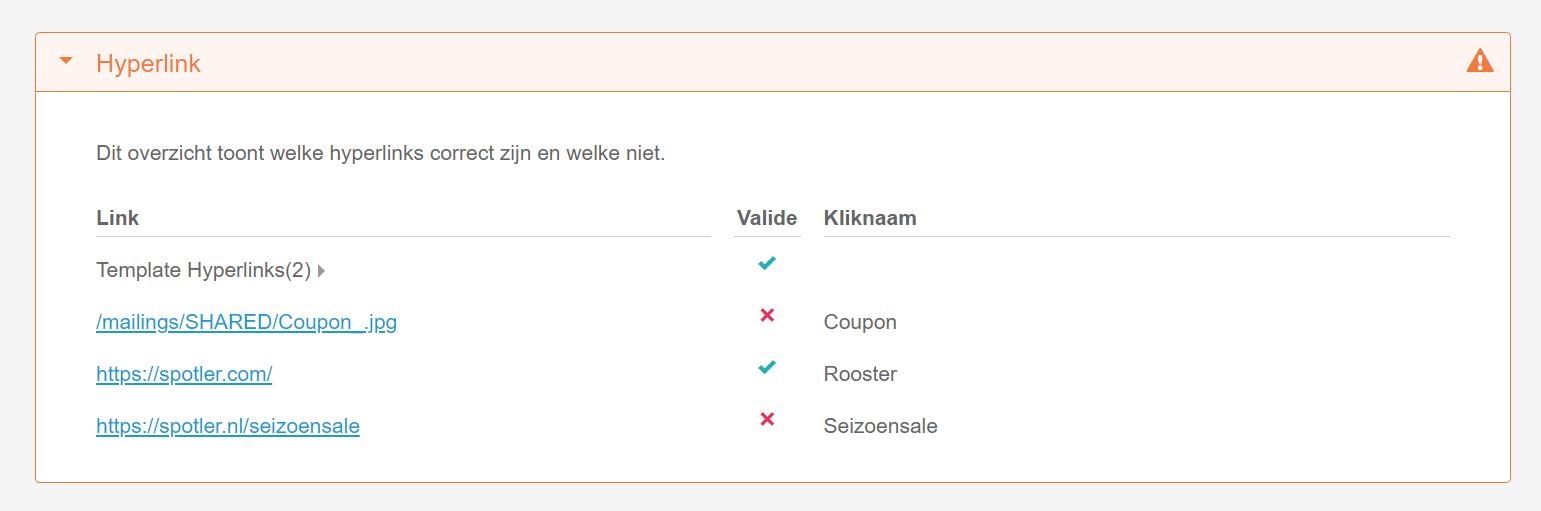Click red cross for seizoensale link
The width and height of the screenshot is (1541, 511).
pos(767,419)
